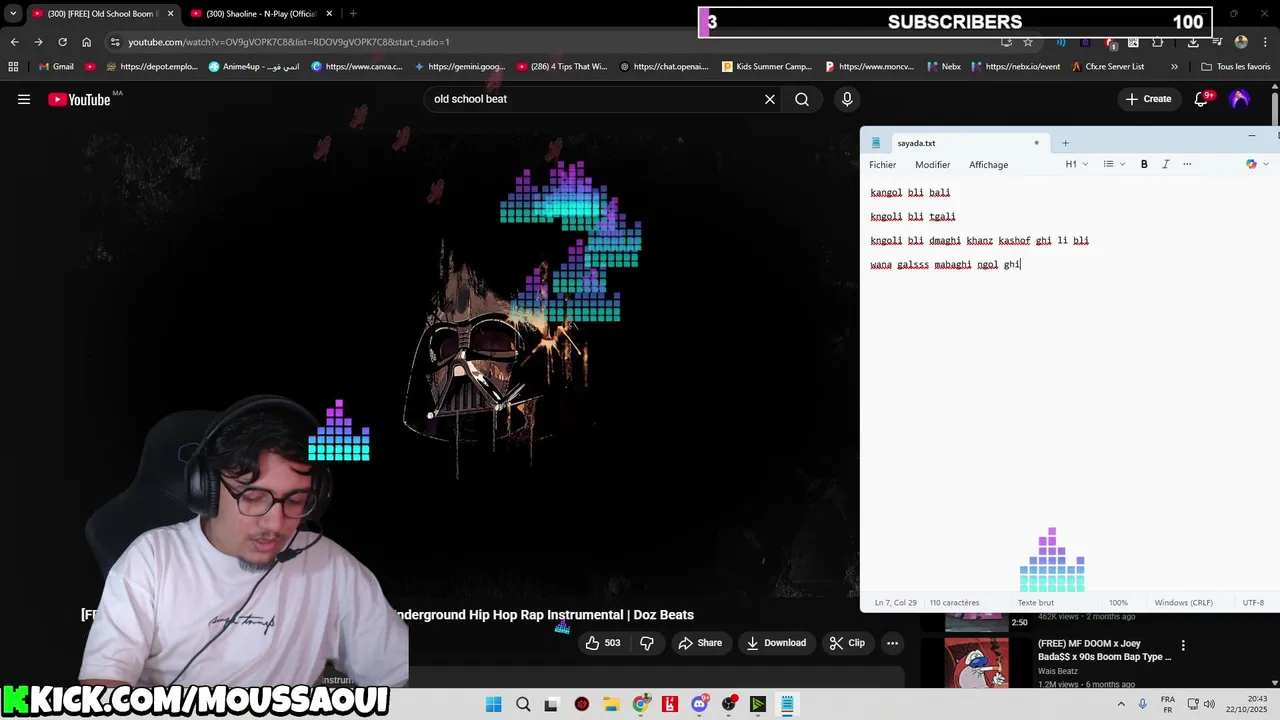Open a new Chrome tab
The width and height of the screenshot is (1280, 720).
353,14
